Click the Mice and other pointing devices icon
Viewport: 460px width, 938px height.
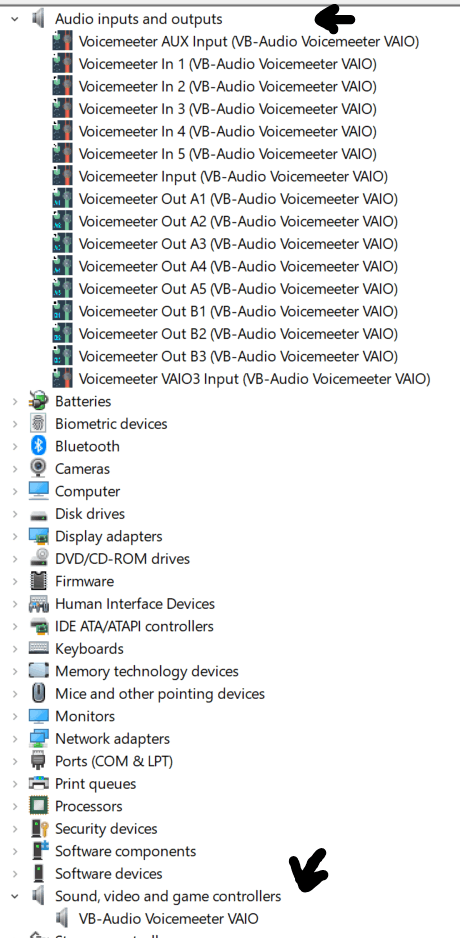(38, 694)
